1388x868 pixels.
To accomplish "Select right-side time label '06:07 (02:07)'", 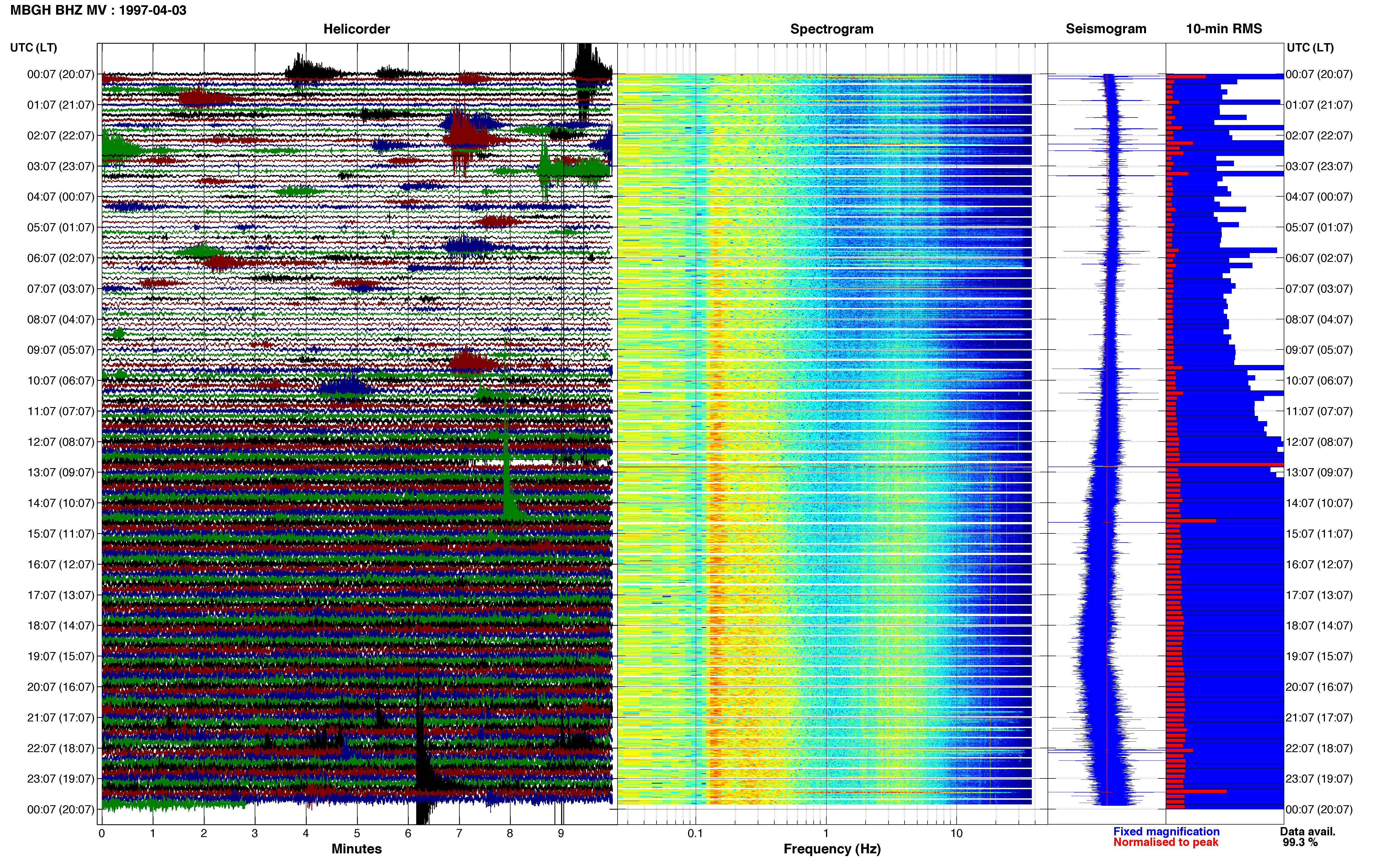I will tap(1319, 258).
